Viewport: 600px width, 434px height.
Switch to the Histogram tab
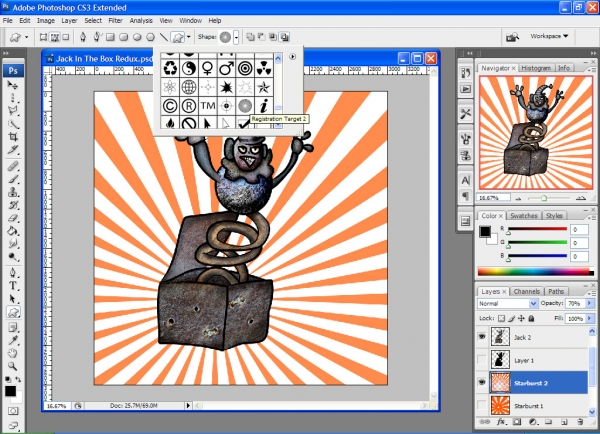(x=536, y=68)
